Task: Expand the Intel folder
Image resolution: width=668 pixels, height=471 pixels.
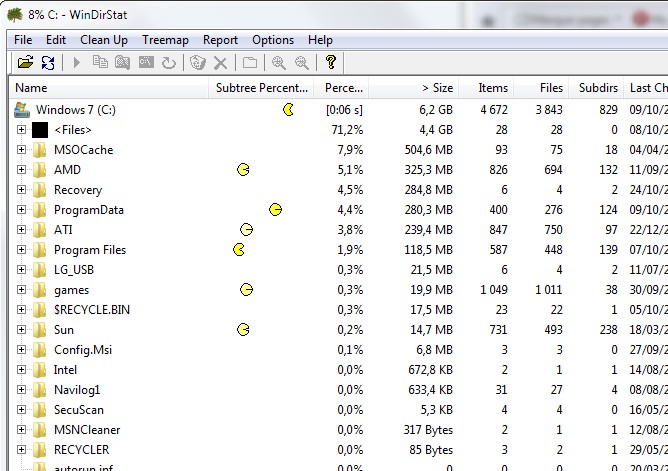Action: 21,370
